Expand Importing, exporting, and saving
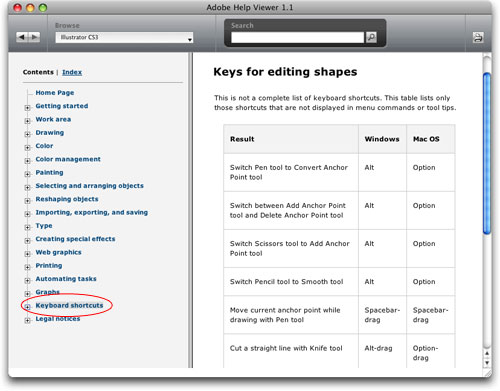Screen dimensions: 500x391 (27, 214)
